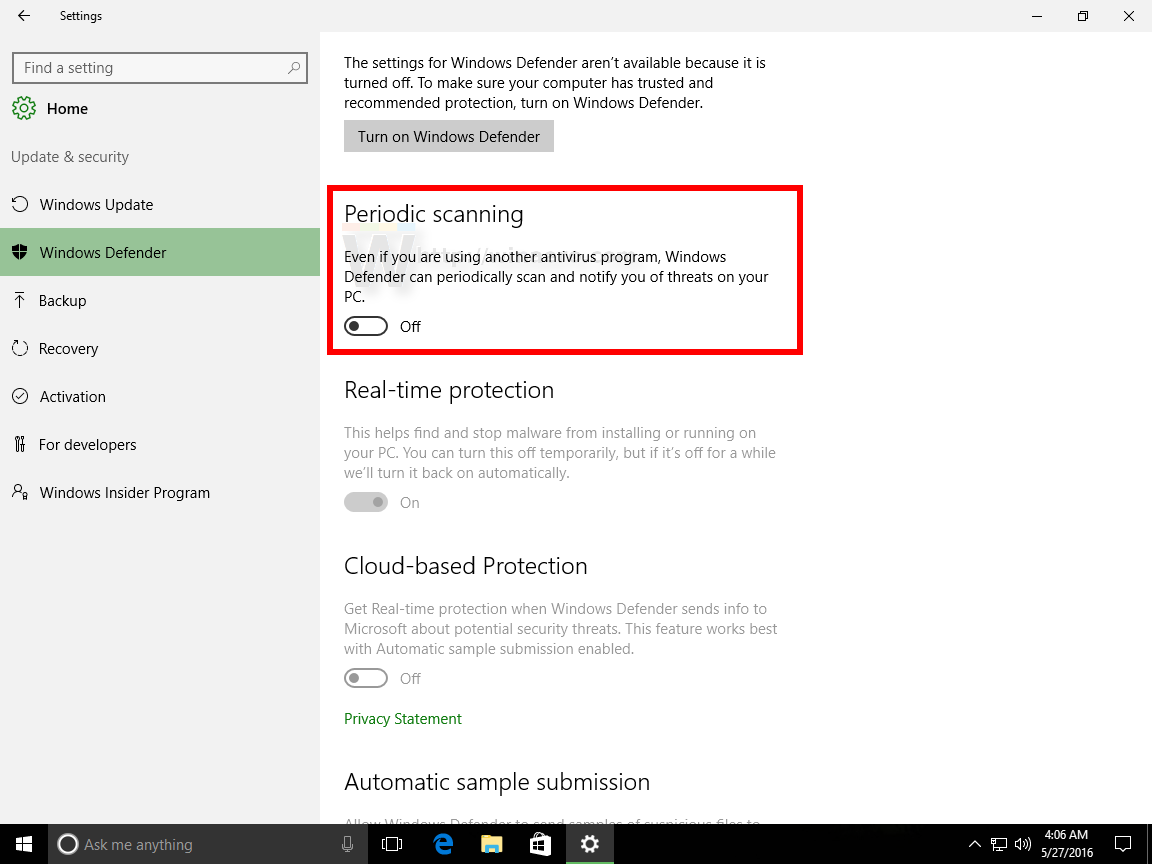Select Windows Update in the sidebar
The height and width of the screenshot is (864, 1152).
(x=96, y=204)
